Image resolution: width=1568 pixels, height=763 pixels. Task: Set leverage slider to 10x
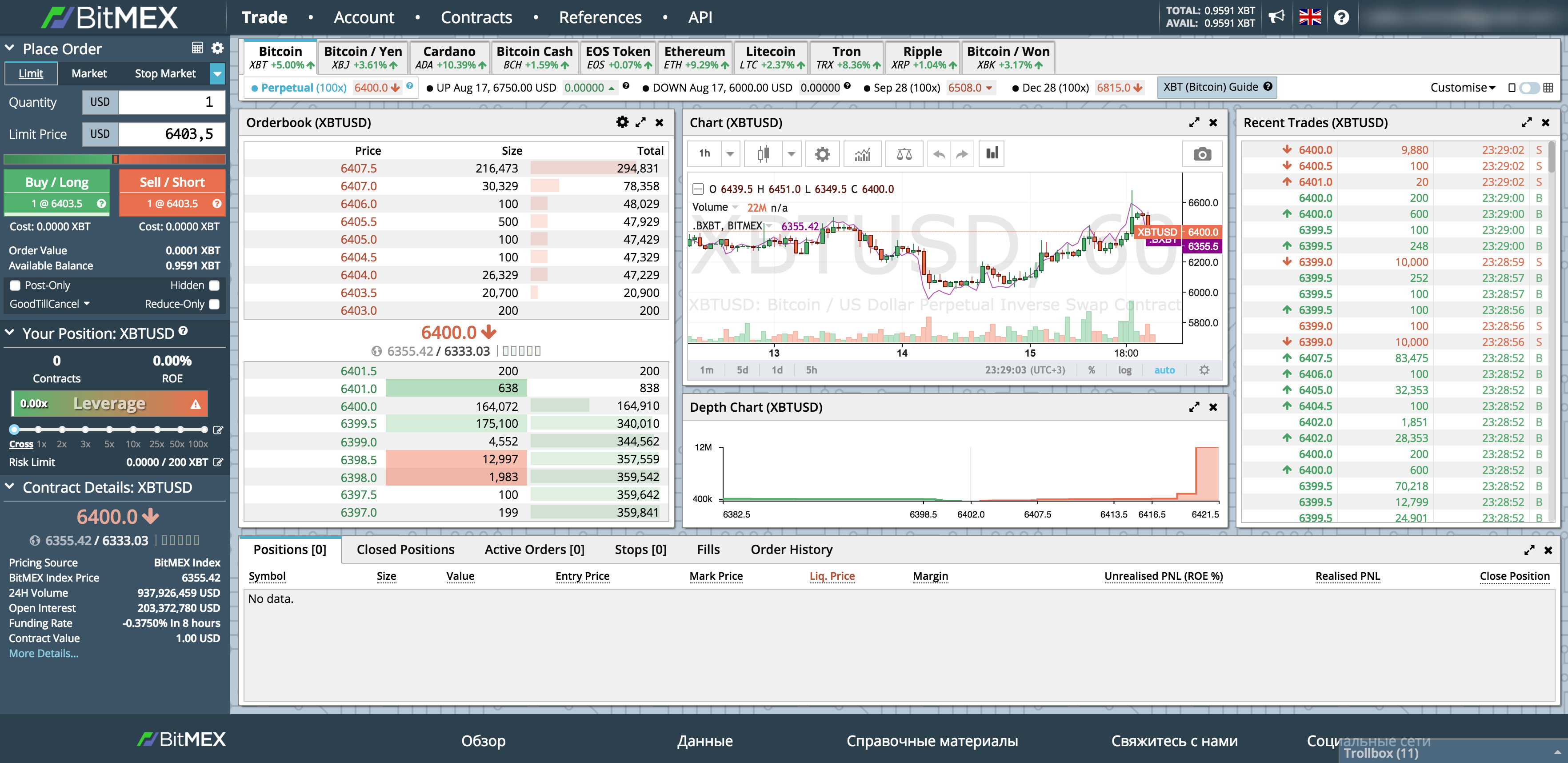133,430
